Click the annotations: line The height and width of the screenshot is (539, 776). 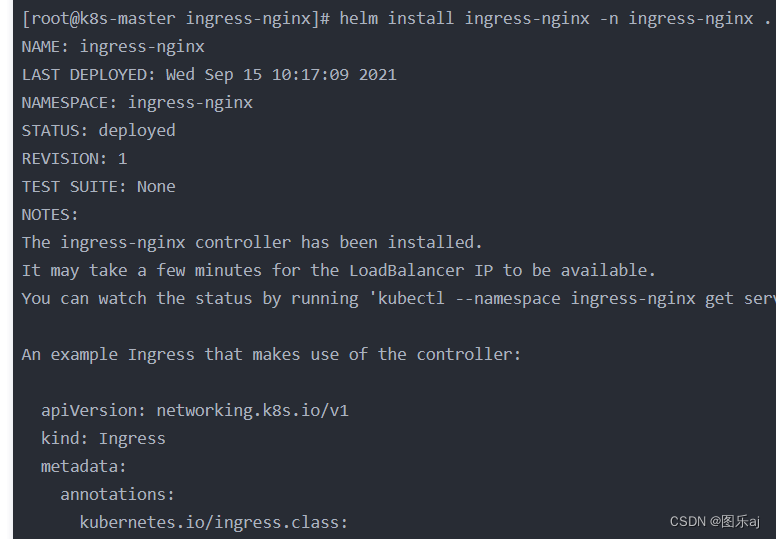[x=117, y=494]
